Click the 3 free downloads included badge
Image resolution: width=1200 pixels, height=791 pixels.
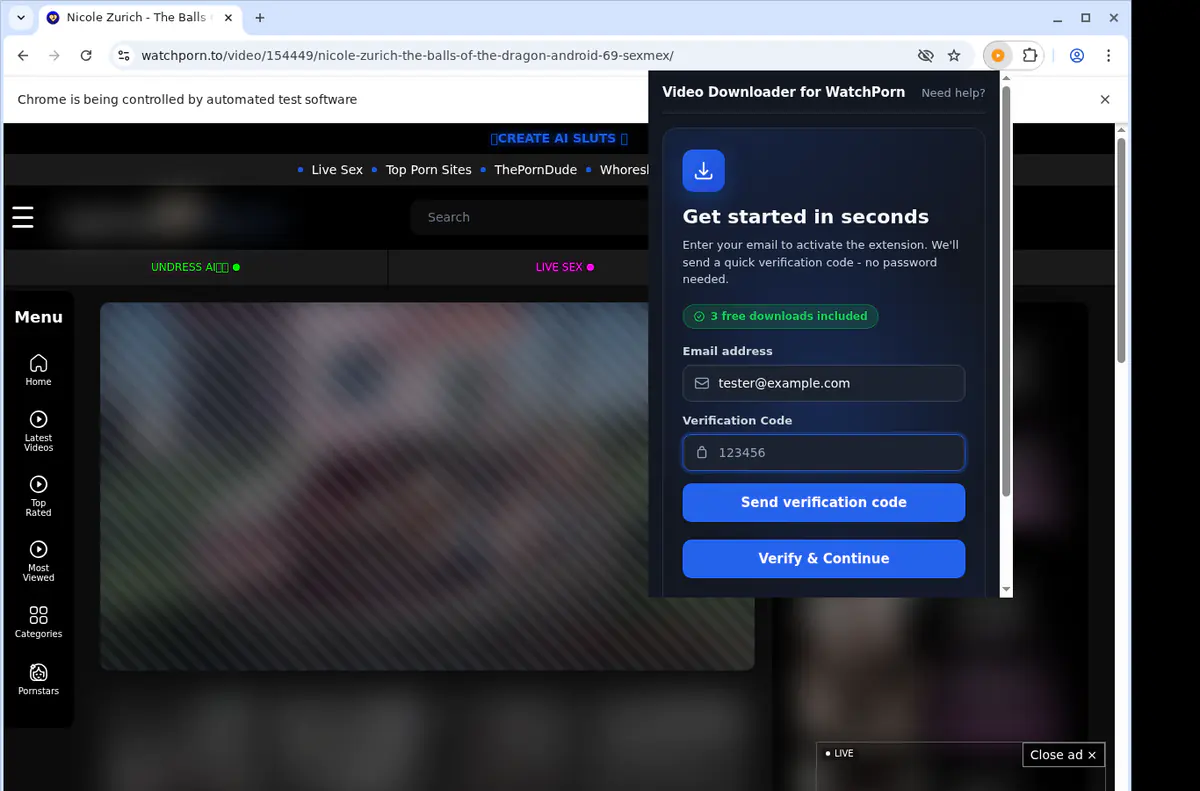tap(780, 316)
